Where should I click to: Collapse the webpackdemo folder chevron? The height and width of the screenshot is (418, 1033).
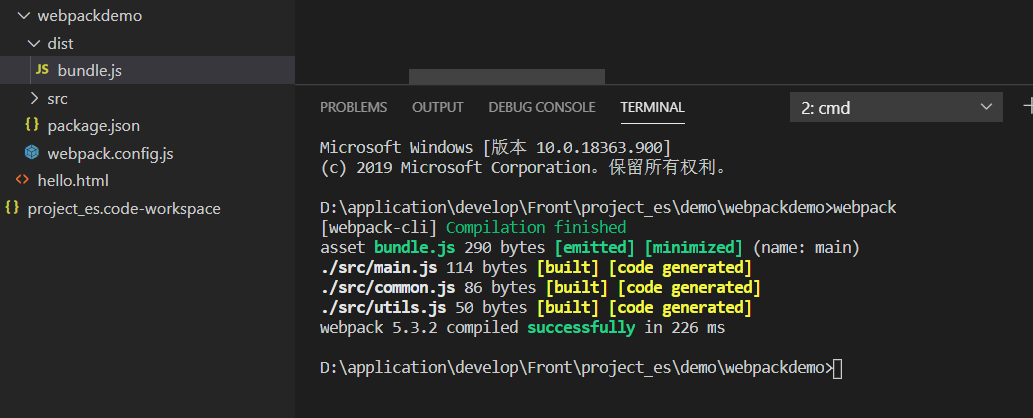pos(25,15)
